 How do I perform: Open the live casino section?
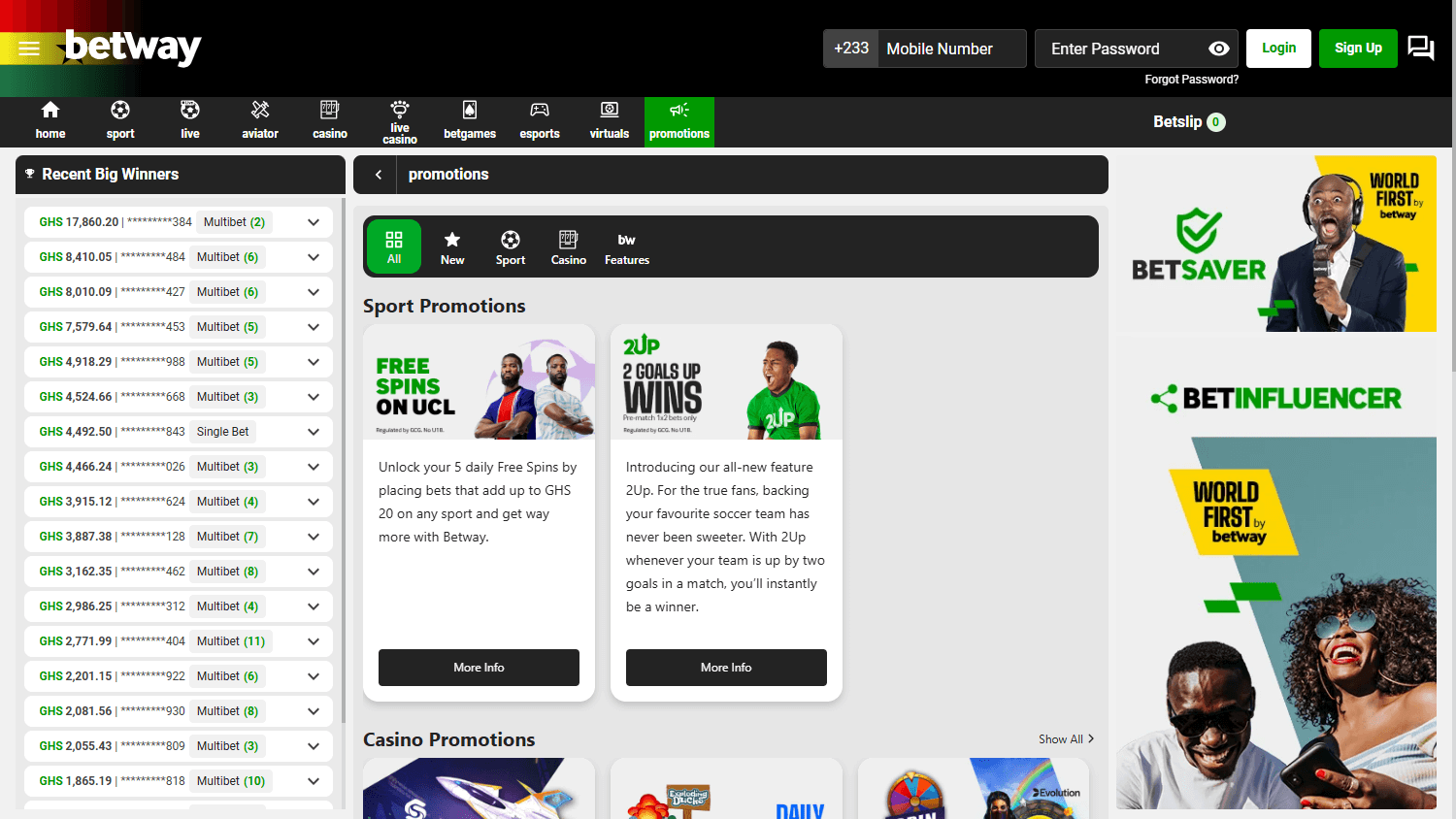[399, 121]
